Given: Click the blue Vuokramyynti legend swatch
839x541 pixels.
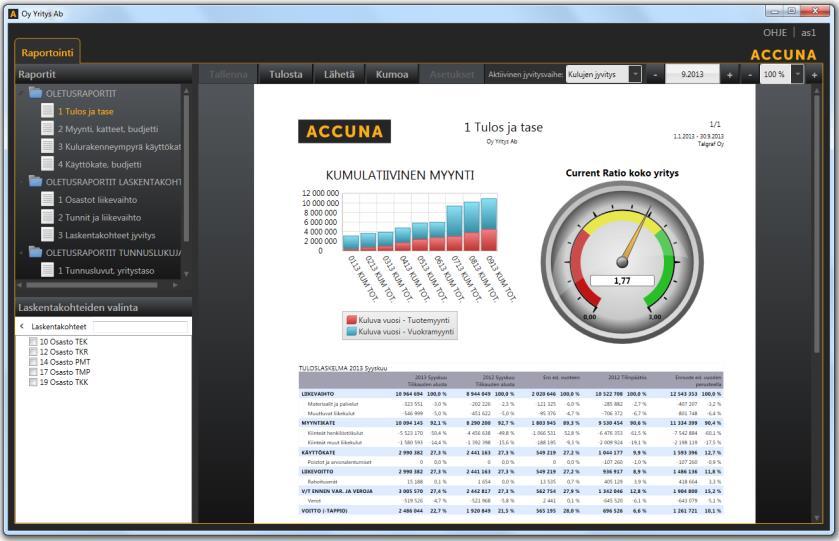Looking at the screenshot, I should point(352,331).
